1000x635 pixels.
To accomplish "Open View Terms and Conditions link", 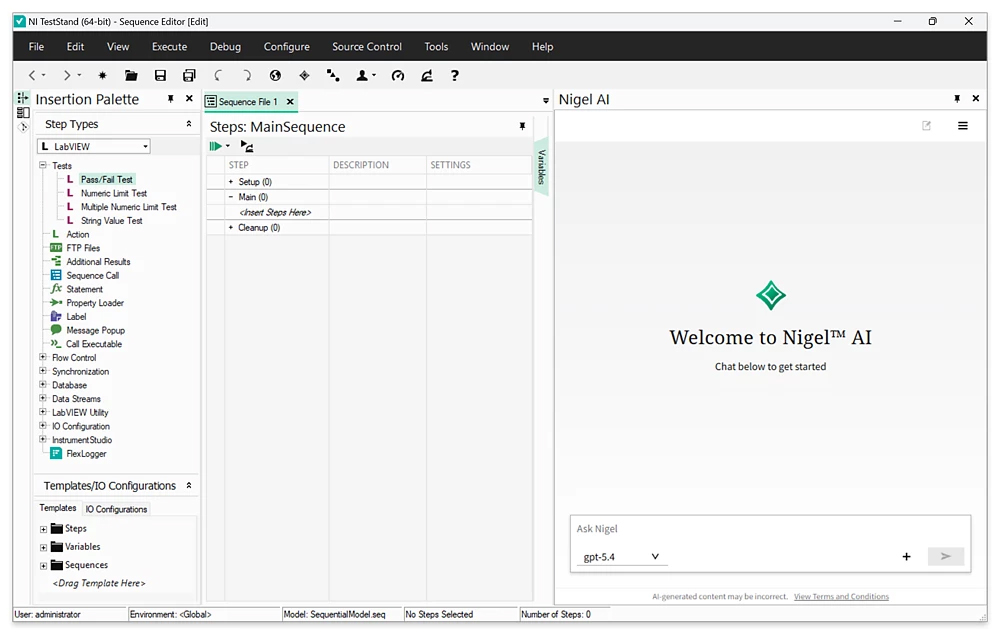I will (841, 596).
